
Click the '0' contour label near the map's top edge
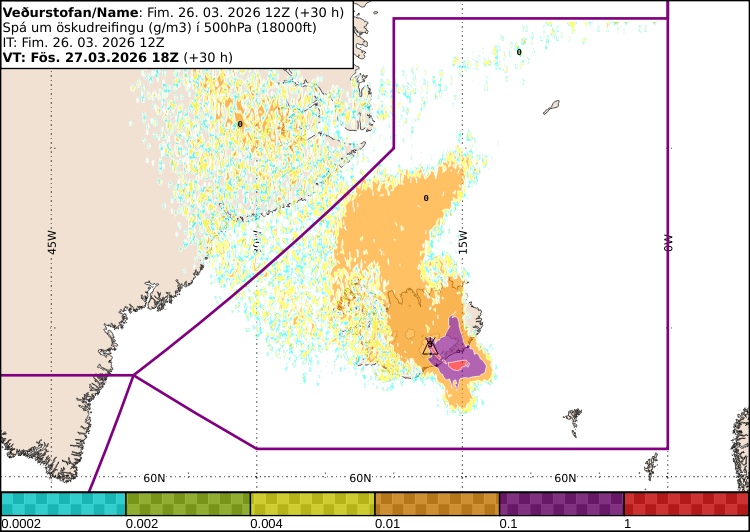(519, 52)
